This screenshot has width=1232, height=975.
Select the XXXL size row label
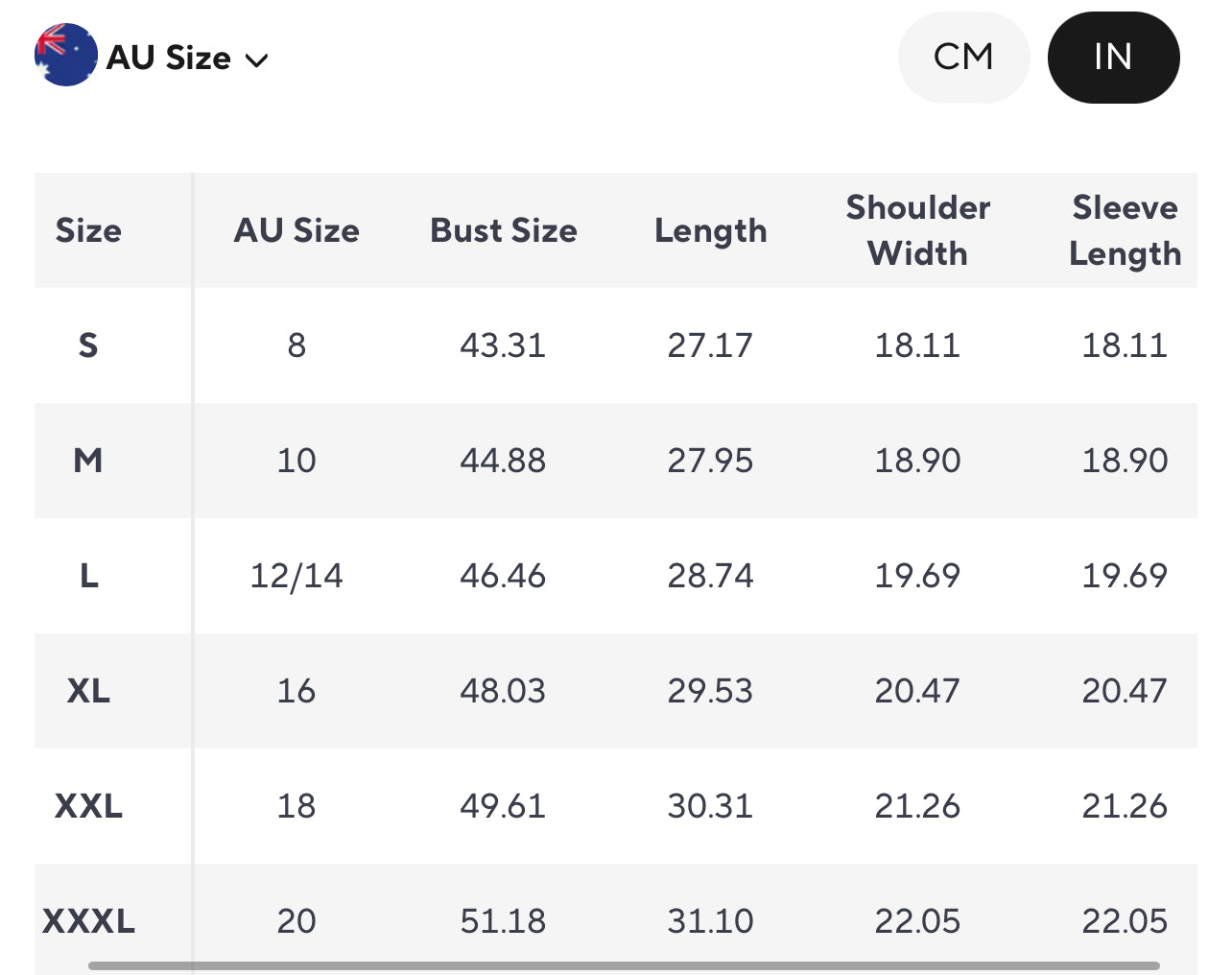tap(88, 921)
